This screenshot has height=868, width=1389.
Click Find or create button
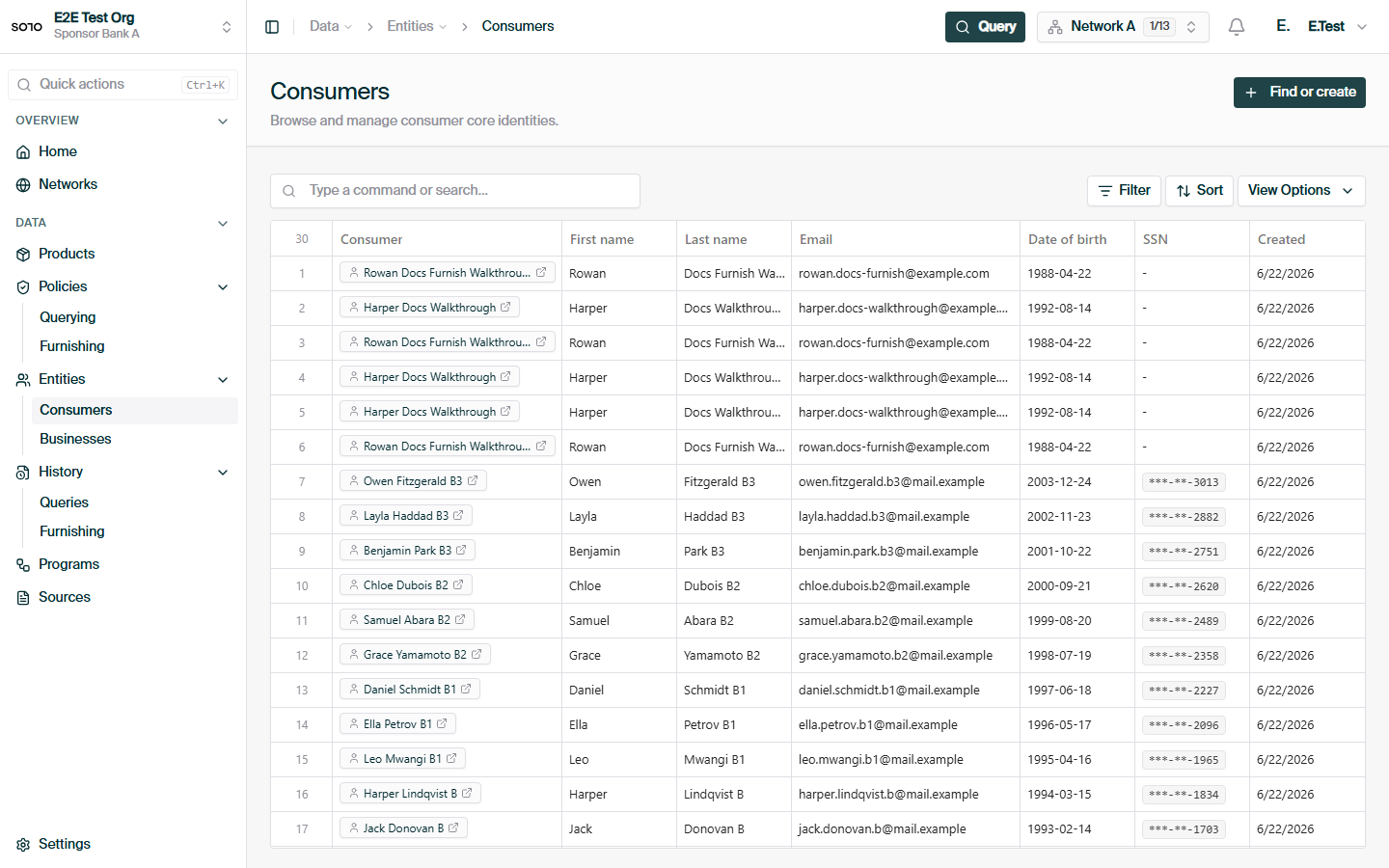coord(1299,93)
